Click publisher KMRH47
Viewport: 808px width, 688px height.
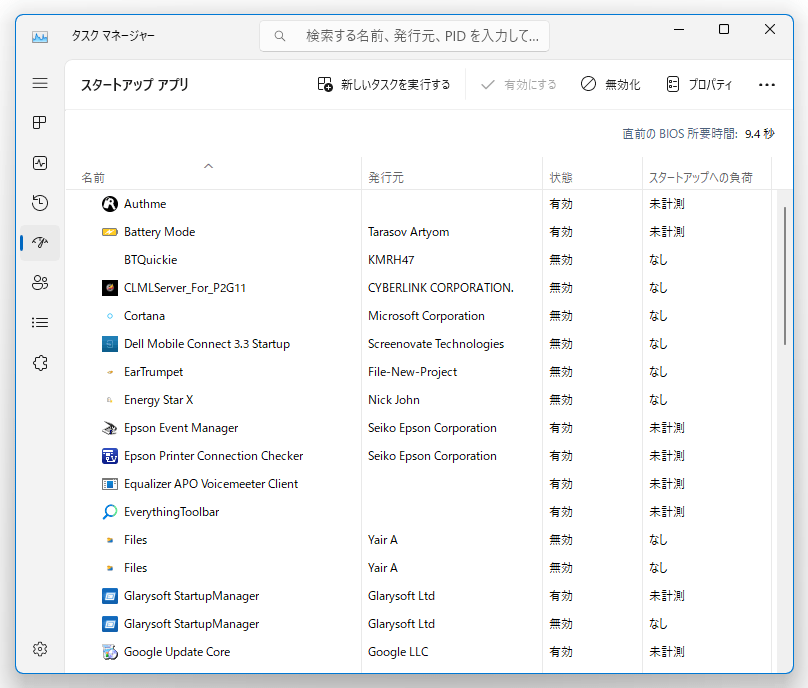pos(391,260)
